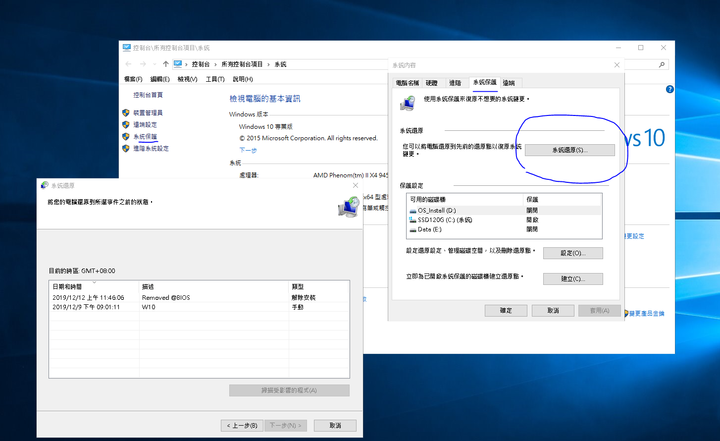Sort by 日期和時間 column header

pyautogui.click(x=94, y=287)
